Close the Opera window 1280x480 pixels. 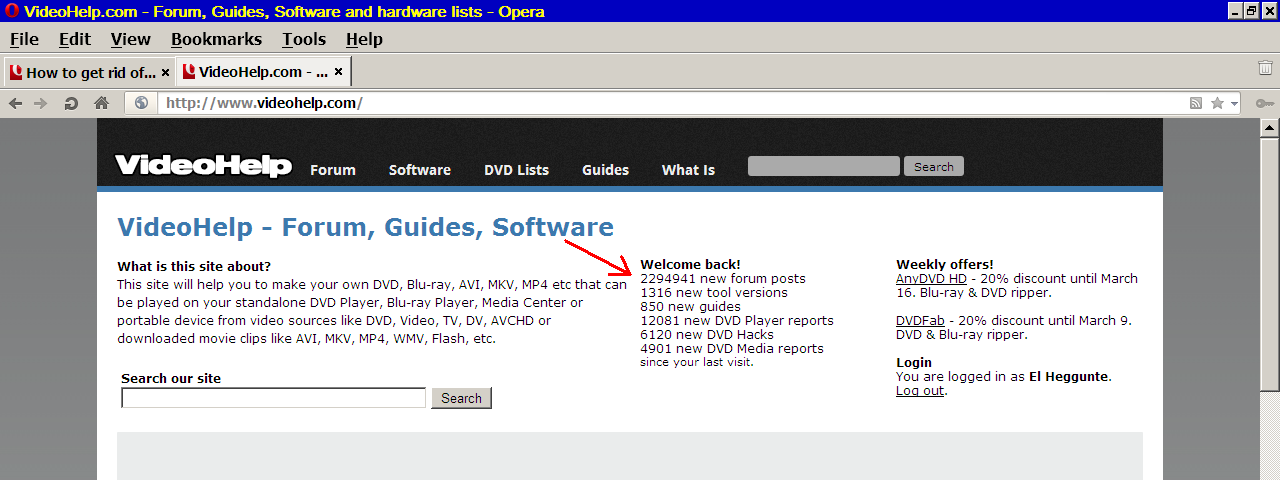(x=1269, y=11)
